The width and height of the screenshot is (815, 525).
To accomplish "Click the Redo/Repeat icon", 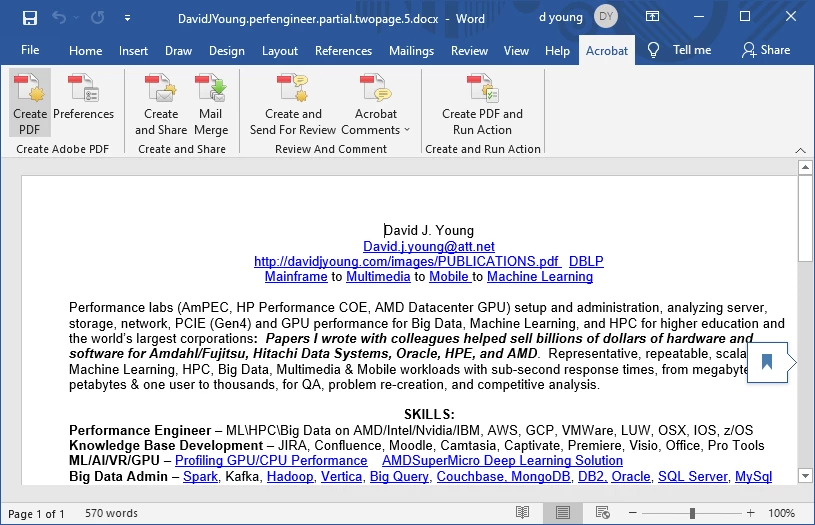I will click(97, 18).
